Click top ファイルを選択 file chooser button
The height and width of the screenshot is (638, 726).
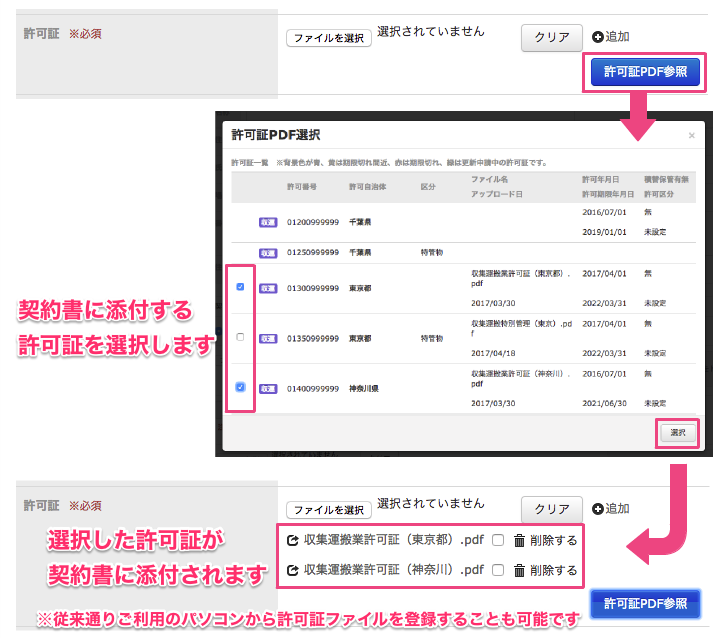point(328,38)
